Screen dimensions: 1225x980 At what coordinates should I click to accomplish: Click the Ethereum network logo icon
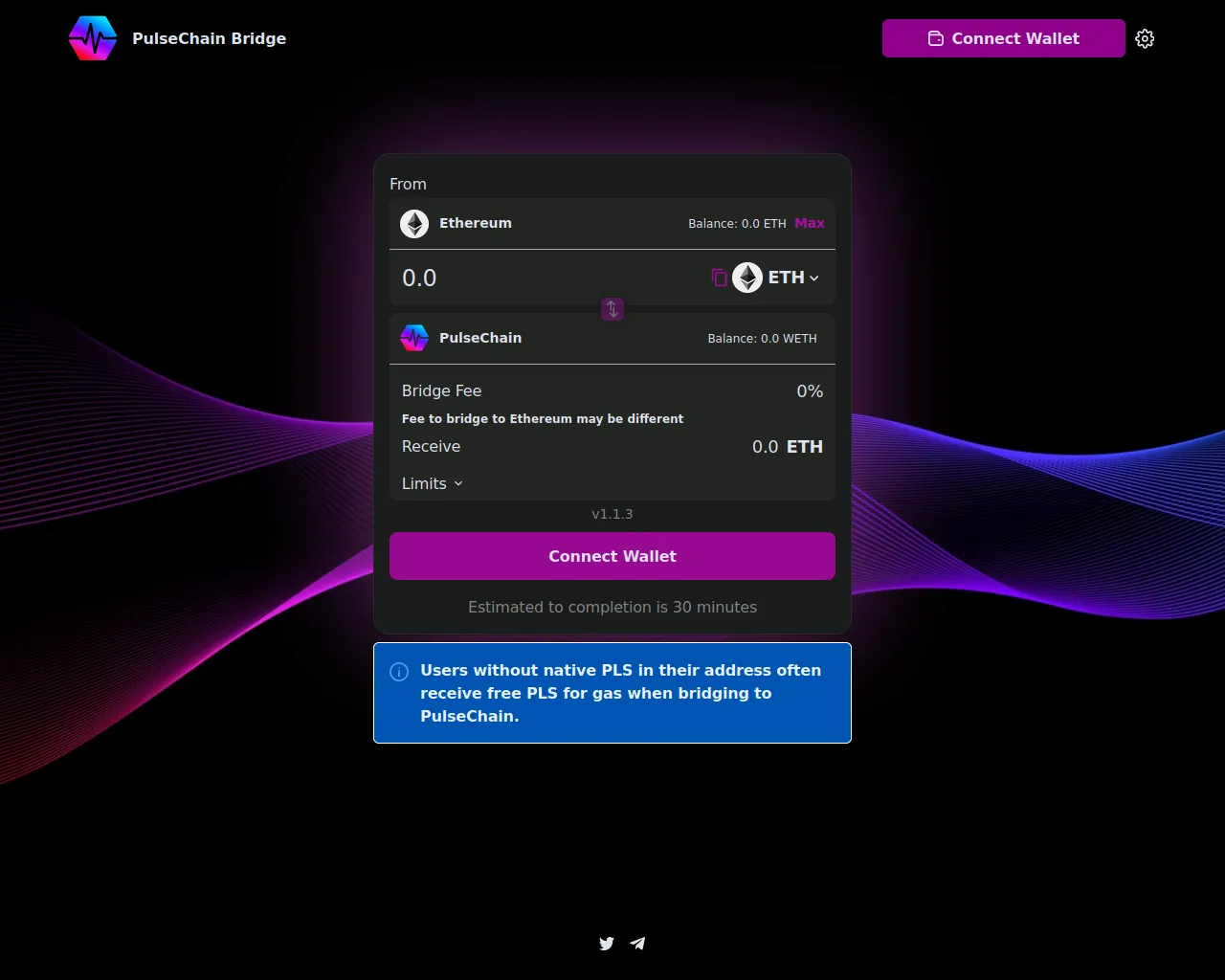tap(414, 224)
